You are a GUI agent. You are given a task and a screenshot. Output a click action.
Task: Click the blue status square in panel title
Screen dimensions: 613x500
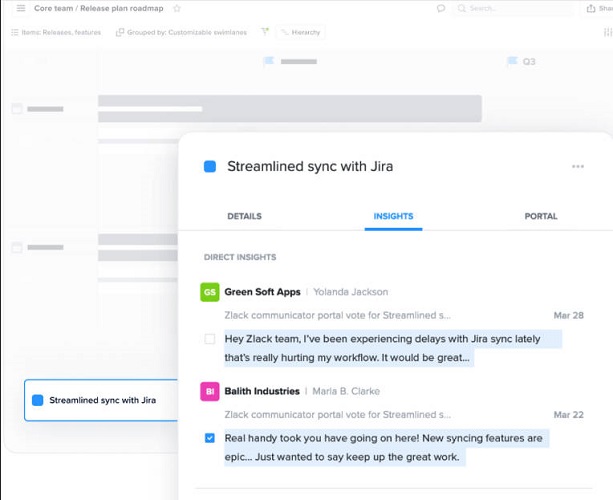pyautogui.click(x=210, y=167)
